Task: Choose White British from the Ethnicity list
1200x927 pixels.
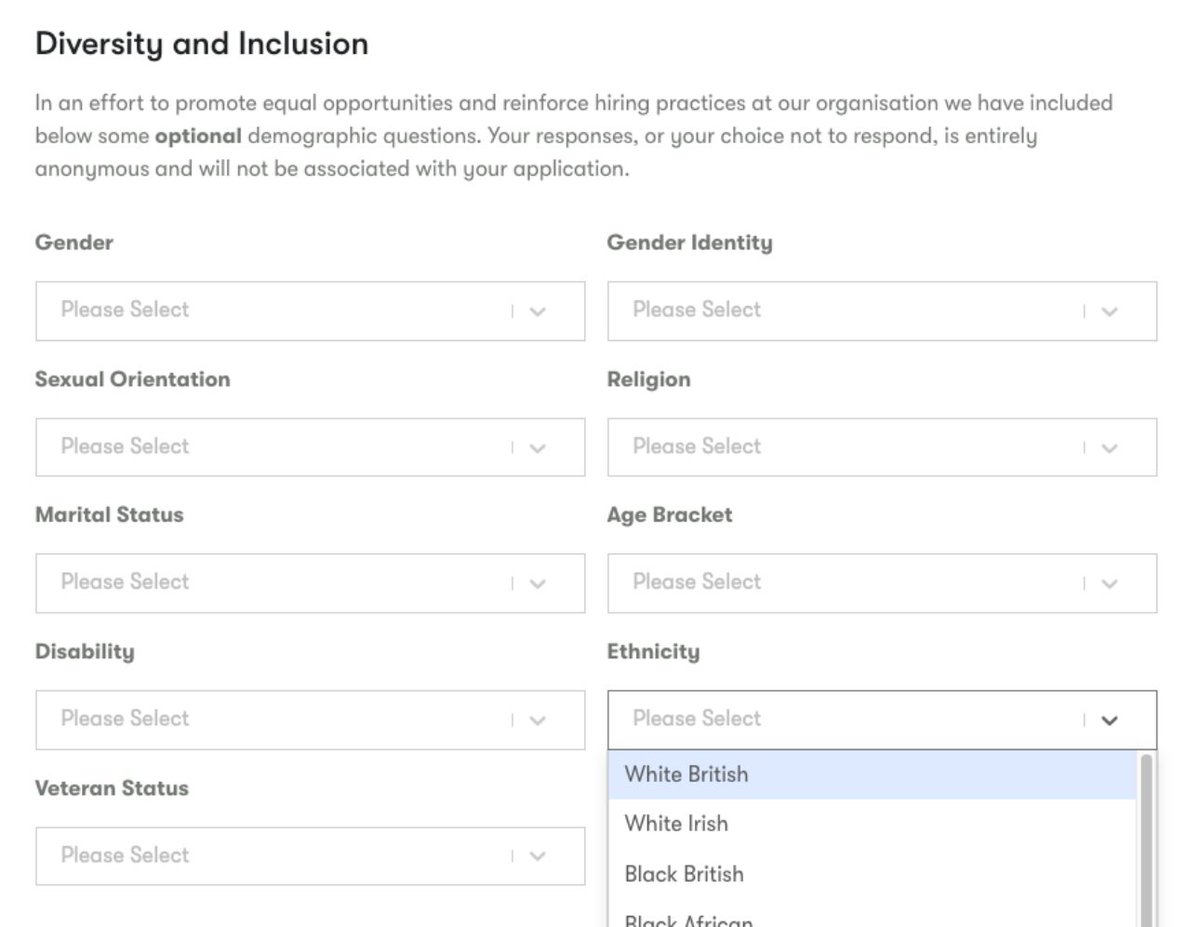Action: (686, 774)
